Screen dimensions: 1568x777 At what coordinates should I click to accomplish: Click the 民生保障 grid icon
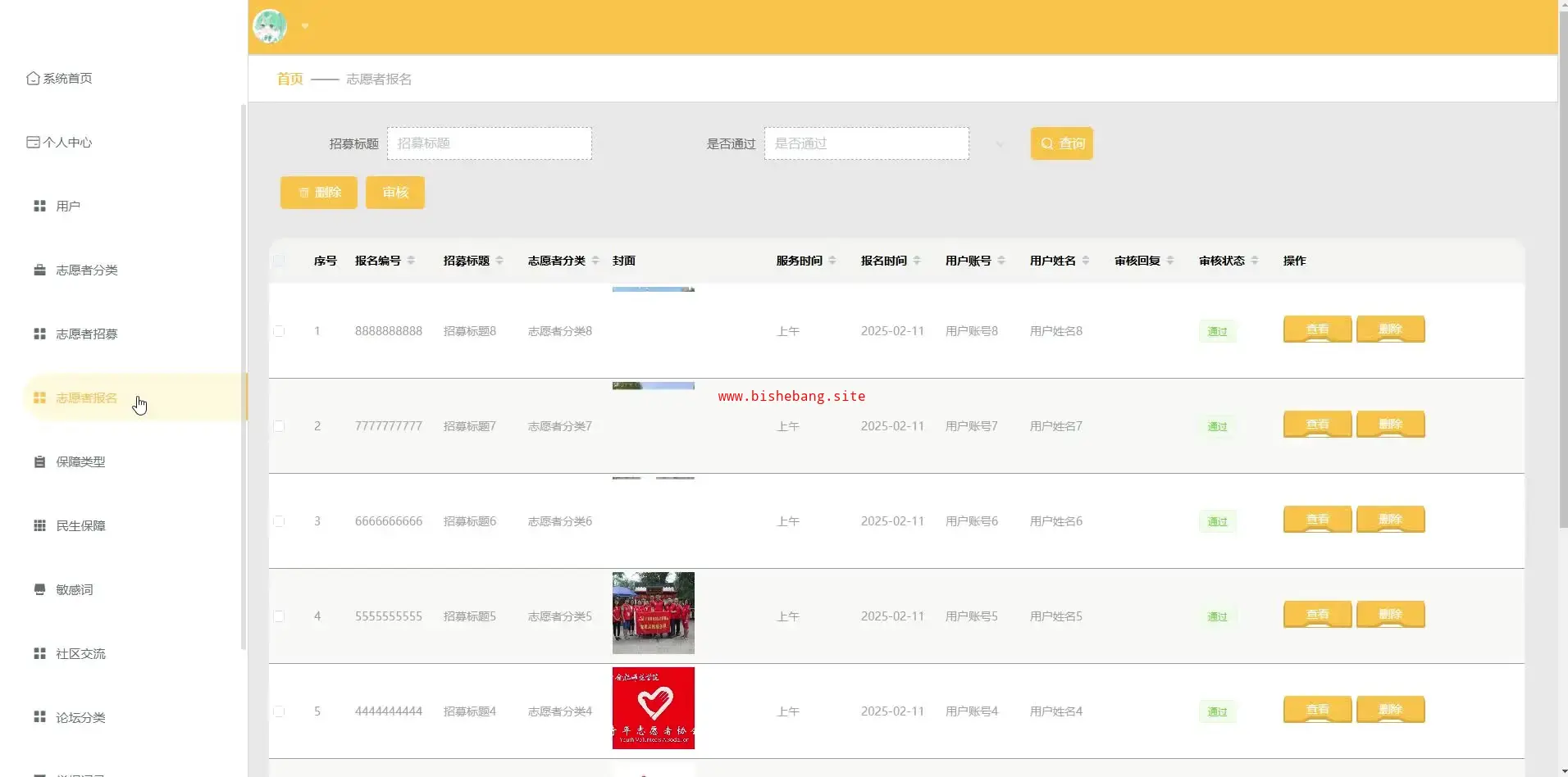[x=39, y=526]
